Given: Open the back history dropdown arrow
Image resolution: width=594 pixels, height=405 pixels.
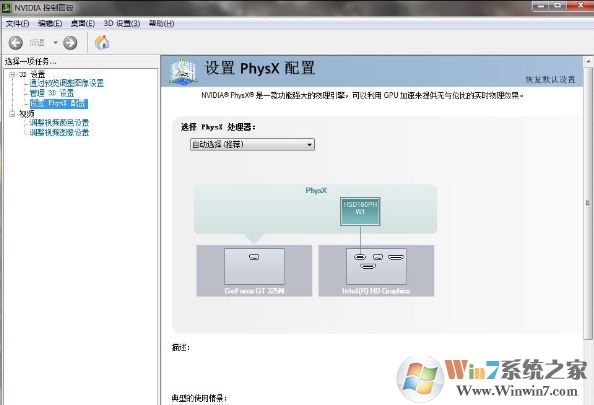Looking at the screenshot, I should click(55, 43).
